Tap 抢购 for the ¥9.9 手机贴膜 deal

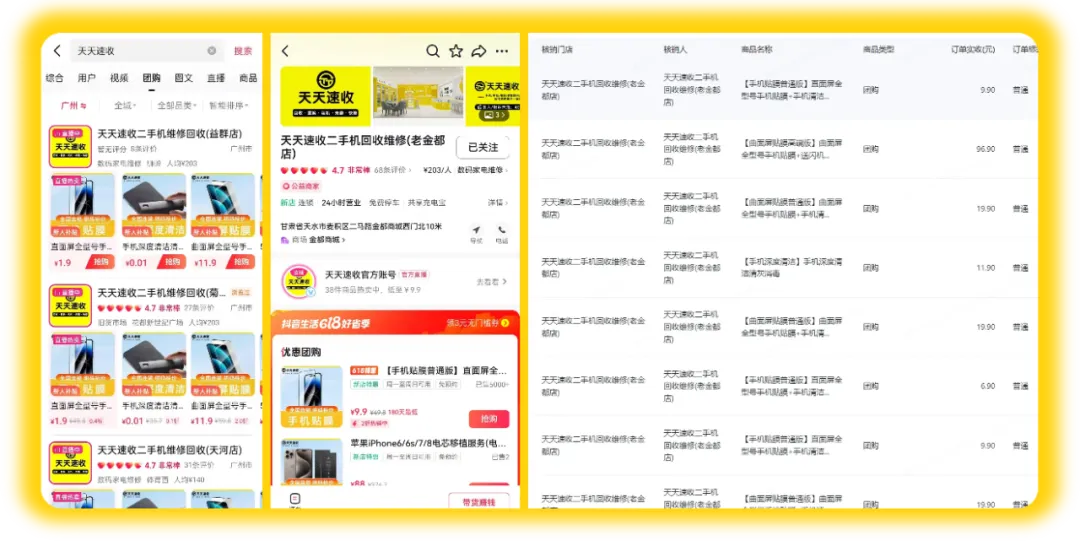(x=489, y=418)
